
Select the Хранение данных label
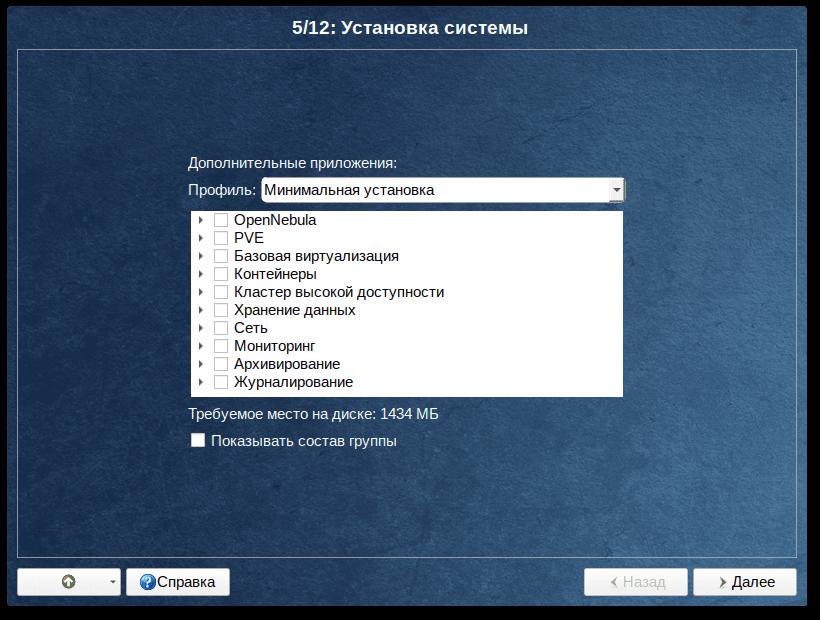(x=294, y=310)
